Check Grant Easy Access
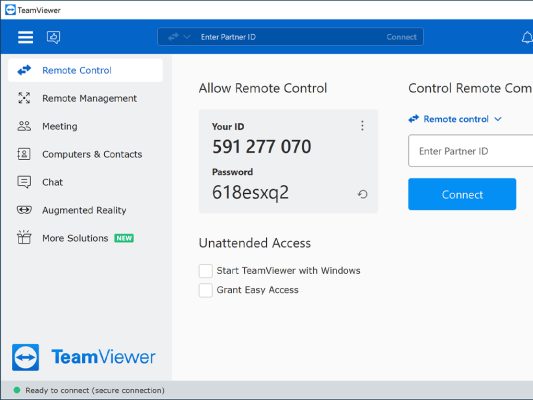The width and height of the screenshot is (533, 400). (206, 290)
